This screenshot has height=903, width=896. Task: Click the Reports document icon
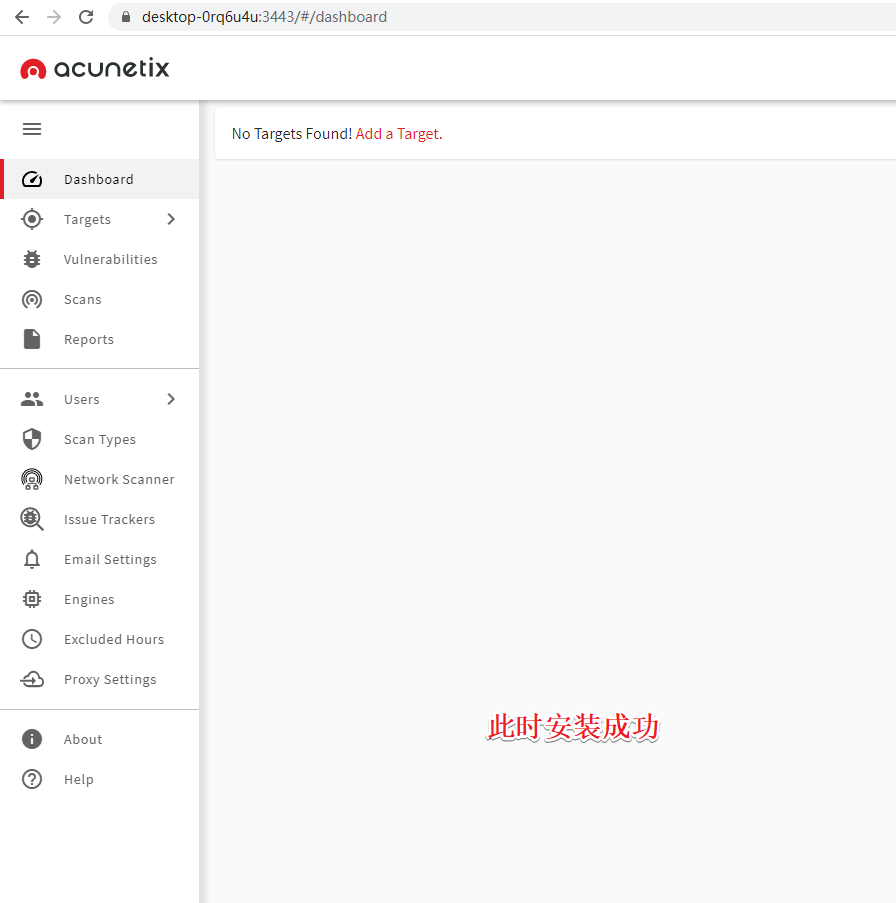point(32,339)
